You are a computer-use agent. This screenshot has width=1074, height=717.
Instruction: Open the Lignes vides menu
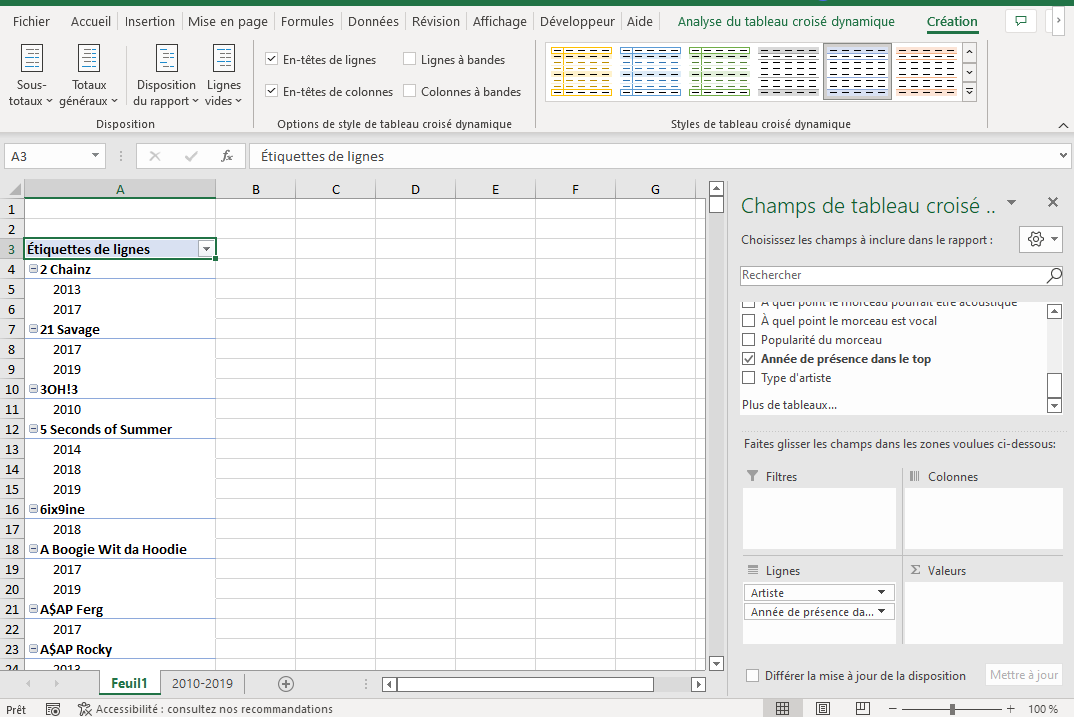click(x=224, y=75)
